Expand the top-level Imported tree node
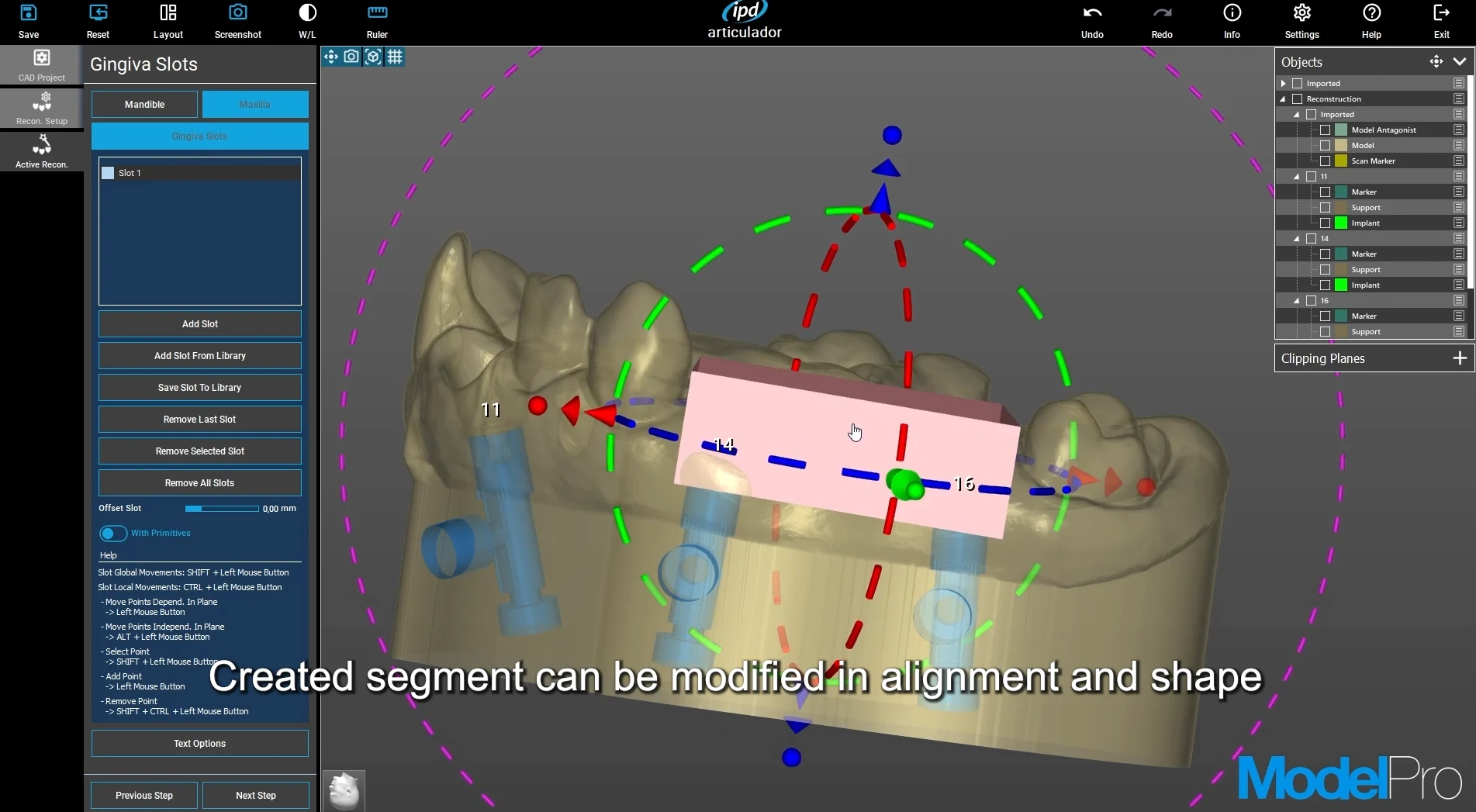 tap(1283, 84)
